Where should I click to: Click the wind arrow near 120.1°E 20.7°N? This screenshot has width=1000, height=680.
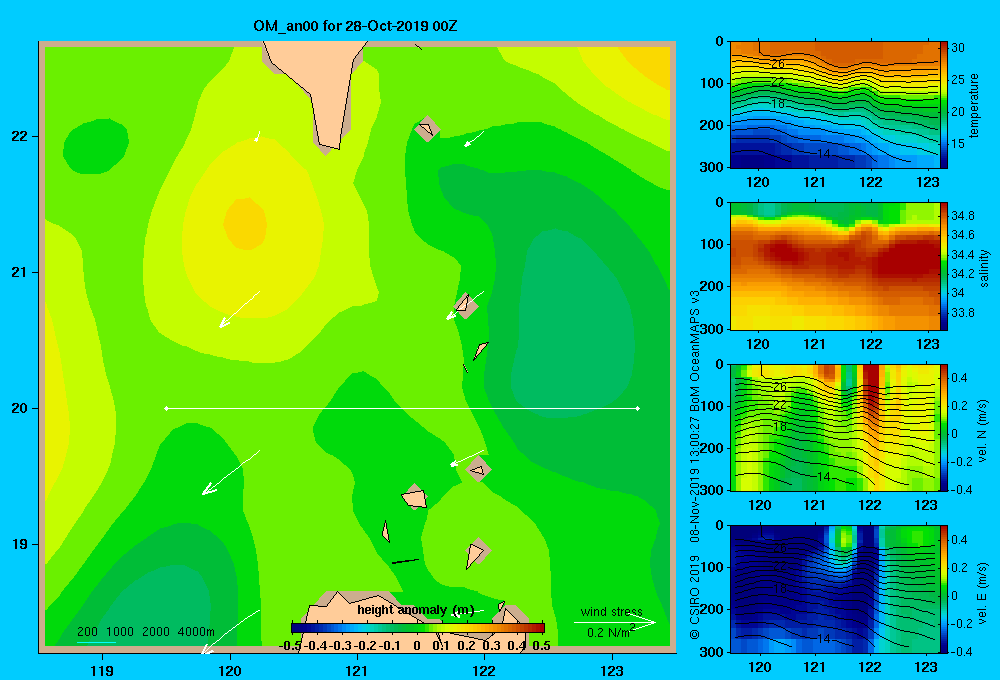pos(240,309)
